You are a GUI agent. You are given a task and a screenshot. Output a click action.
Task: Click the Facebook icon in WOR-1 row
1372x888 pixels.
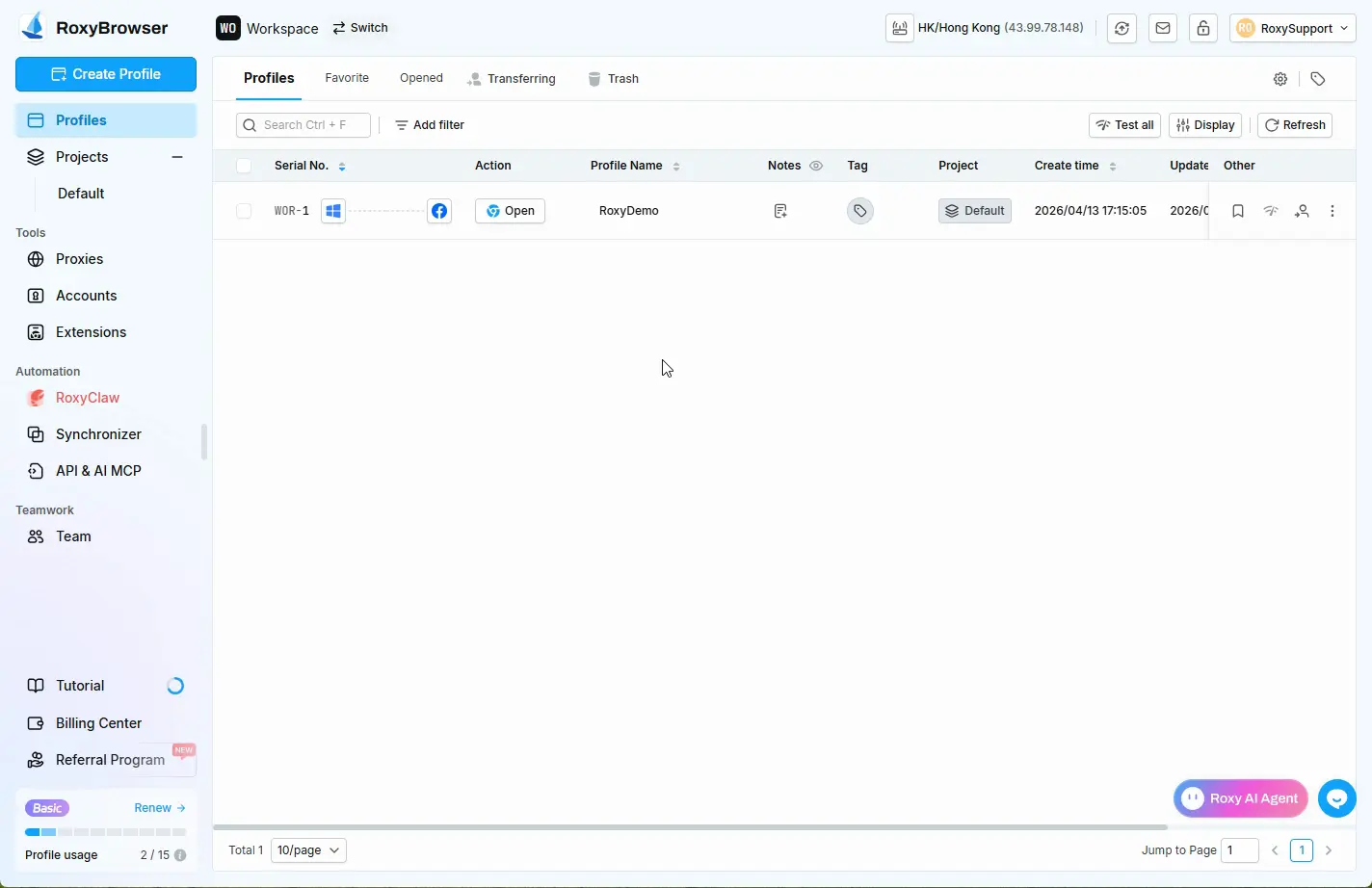(x=439, y=211)
